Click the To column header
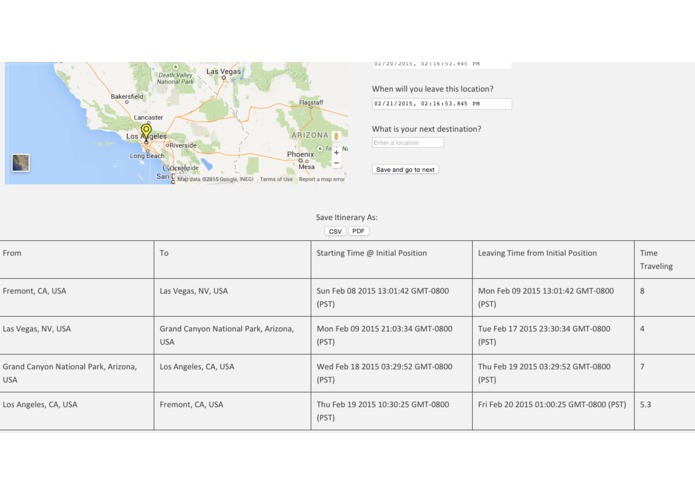The height and width of the screenshot is (494, 695). tap(164, 253)
